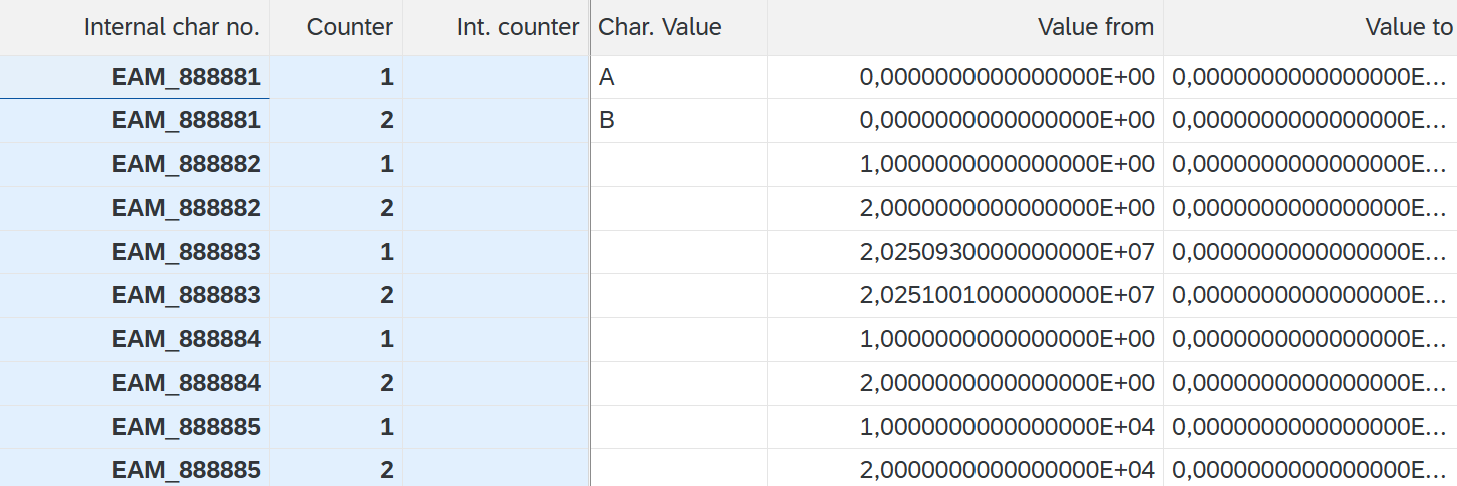
Task: Select the Char. Value cell containing B
Action: pyautogui.click(x=678, y=121)
